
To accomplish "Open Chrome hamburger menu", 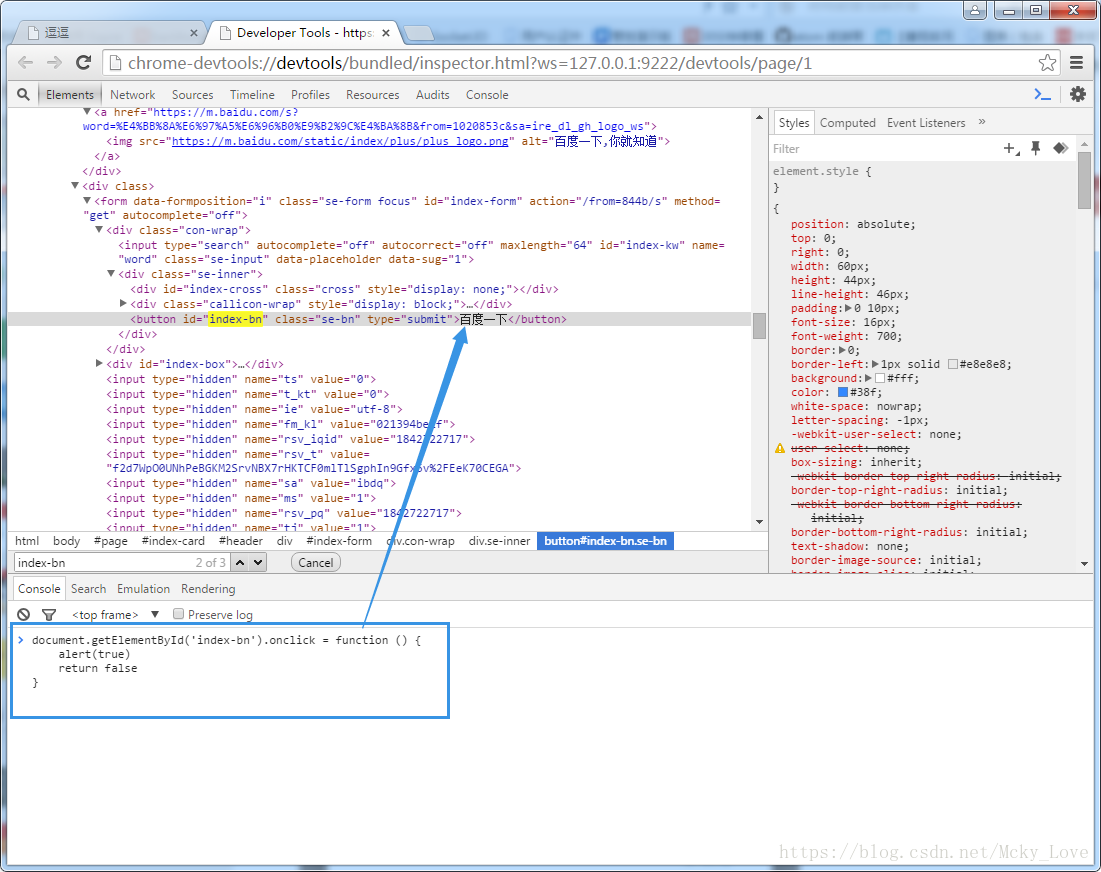I will 1076,62.
